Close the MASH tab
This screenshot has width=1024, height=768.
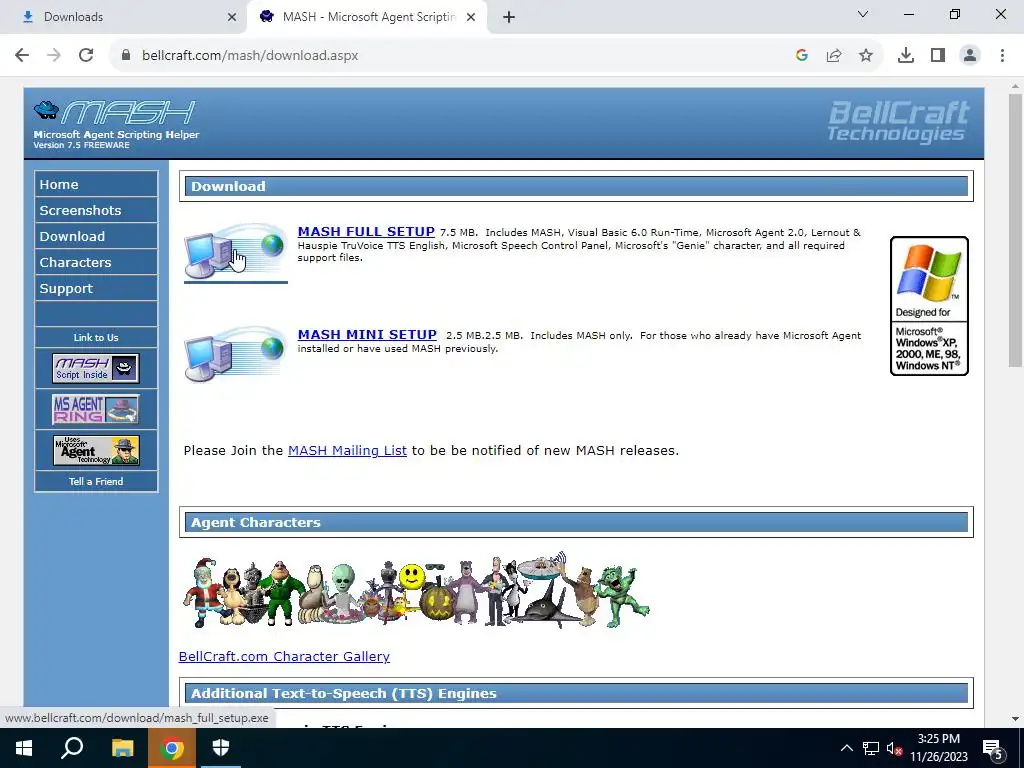click(471, 17)
